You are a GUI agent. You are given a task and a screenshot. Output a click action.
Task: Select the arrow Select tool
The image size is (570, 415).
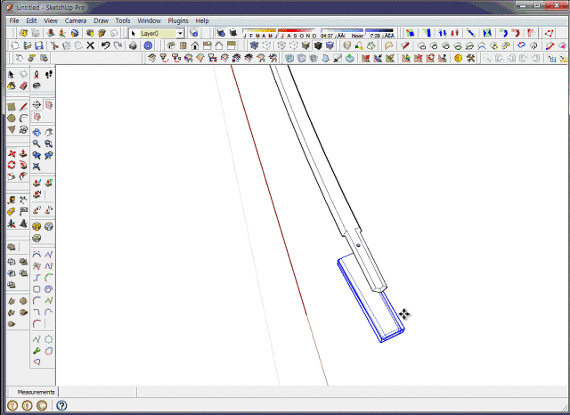pyautogui.click(x=11, y=74)
